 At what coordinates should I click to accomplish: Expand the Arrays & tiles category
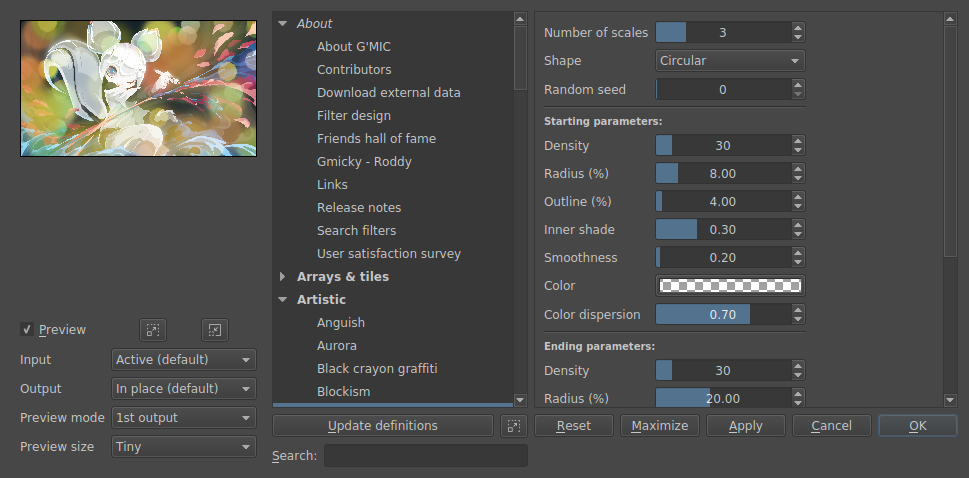(x=283, y=277)
